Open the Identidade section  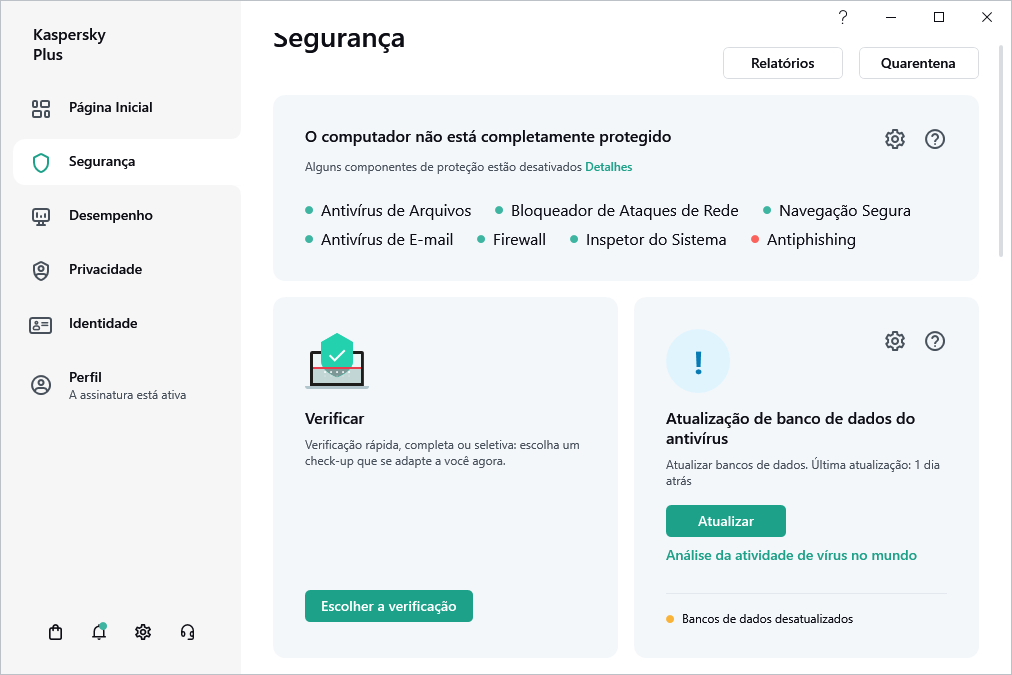(103, 324)
